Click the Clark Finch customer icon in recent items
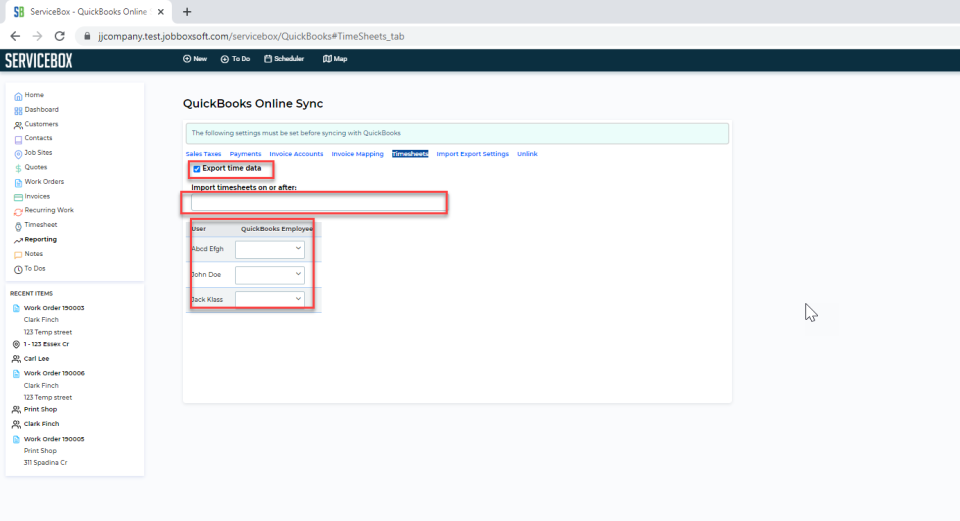The width and height of the screenshot is (960, 521). (16, 424)
